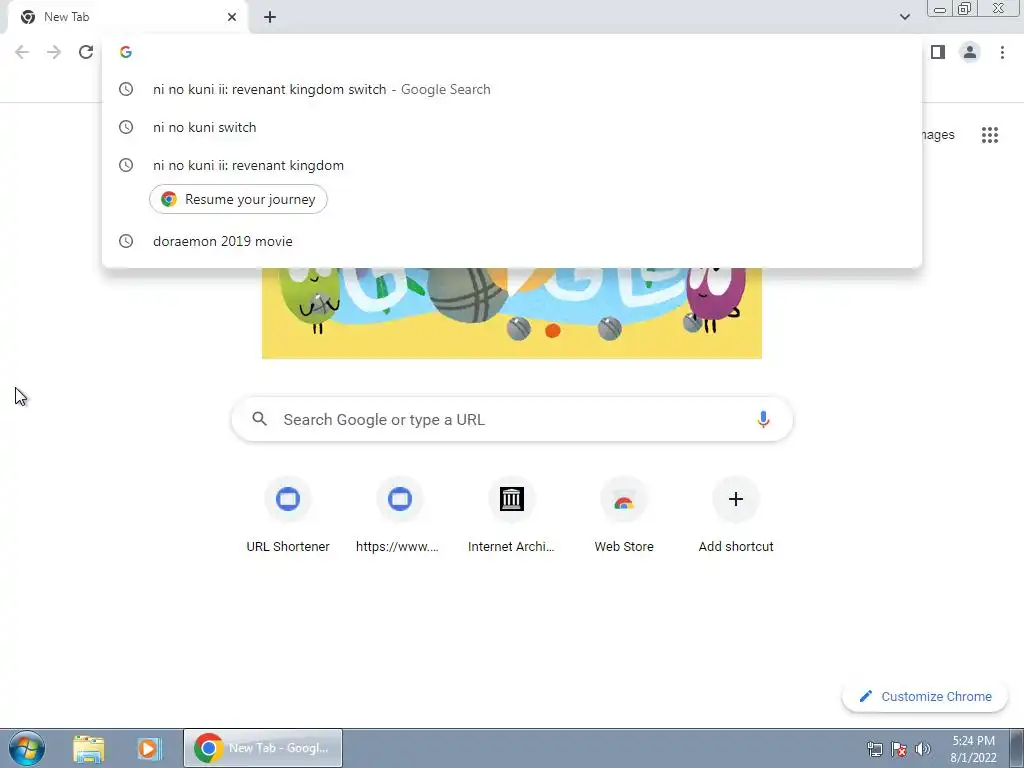The height and width of the screenshot is (768, 1024).
Task: Open the Images link at top right
Action: click(938, 135)
